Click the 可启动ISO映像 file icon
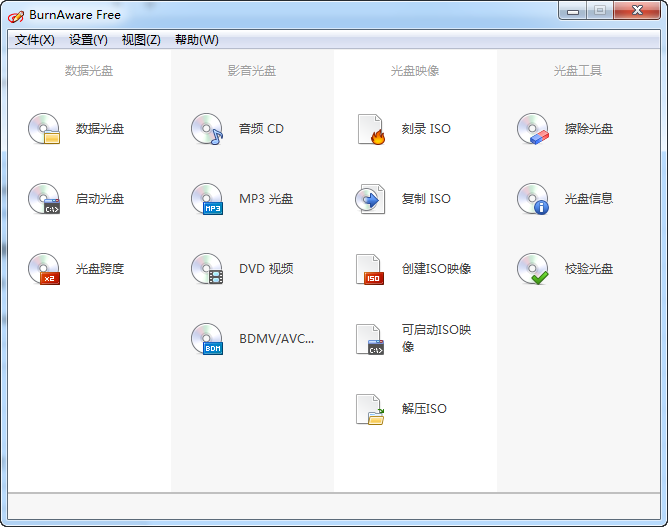This screenshot has width=668, height=527. point(370,339)
